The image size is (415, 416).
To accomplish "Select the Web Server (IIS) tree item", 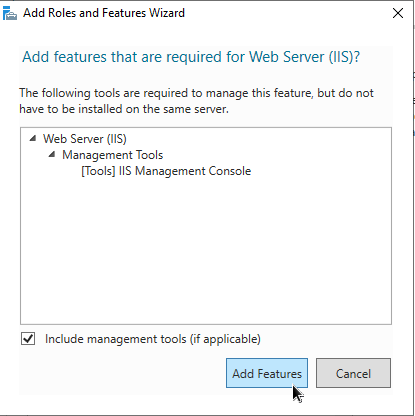I will (x=85, y=139).
